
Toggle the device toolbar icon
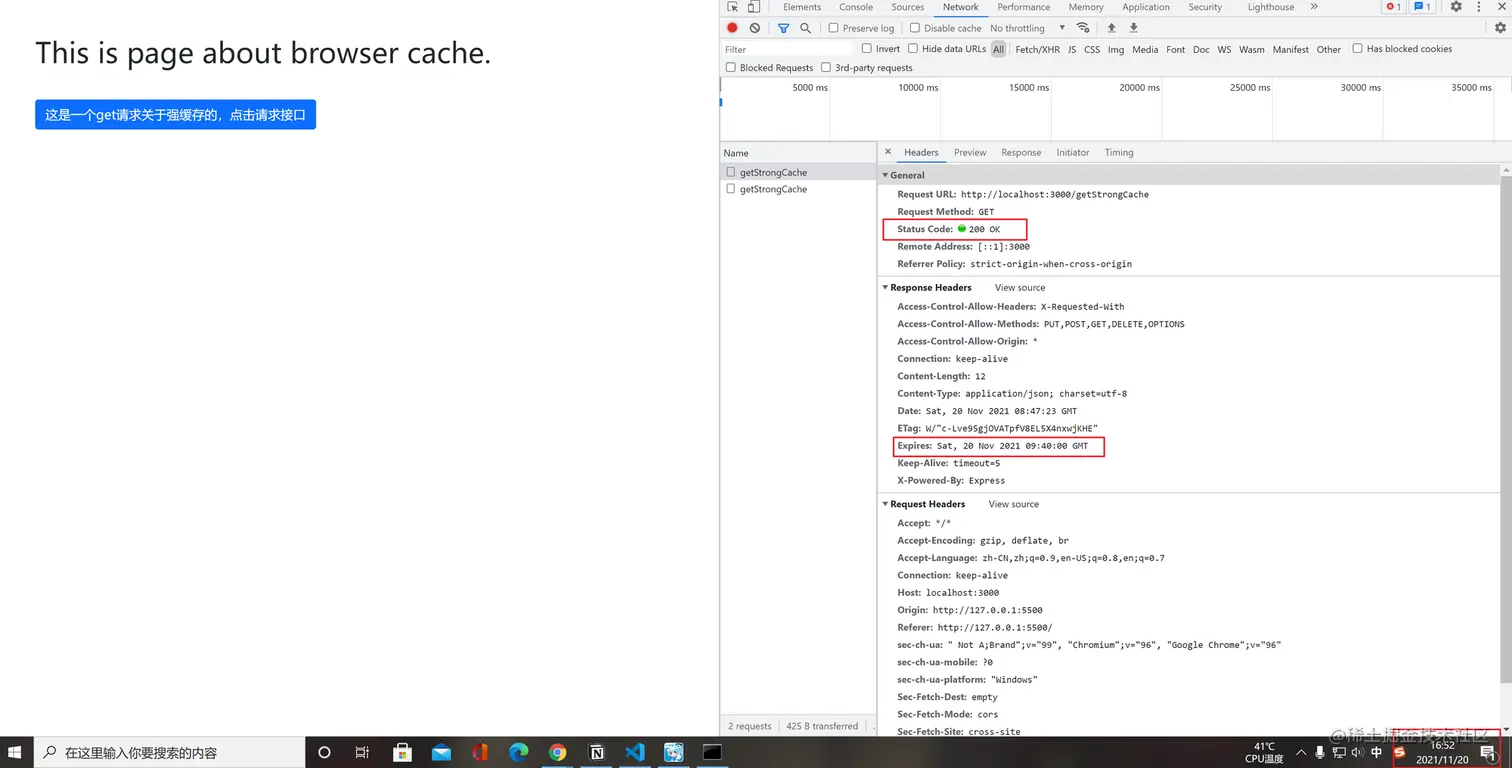(x=753, y=7)
